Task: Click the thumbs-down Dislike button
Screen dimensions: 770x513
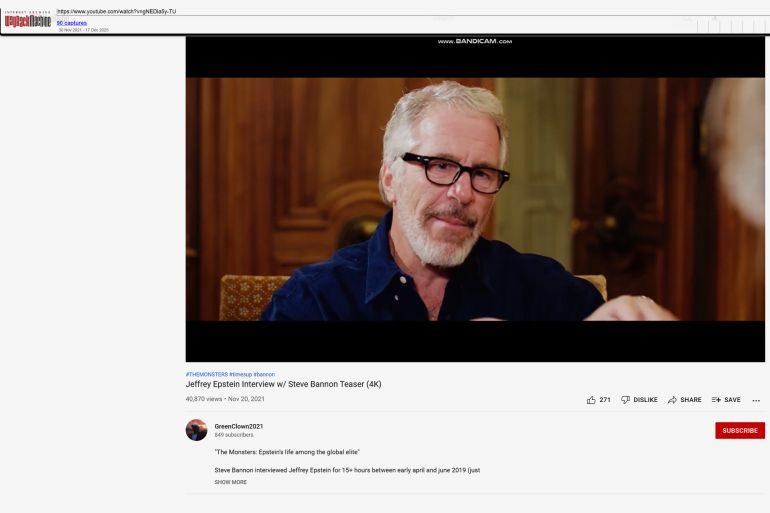Action: click(x=639, y=400)
